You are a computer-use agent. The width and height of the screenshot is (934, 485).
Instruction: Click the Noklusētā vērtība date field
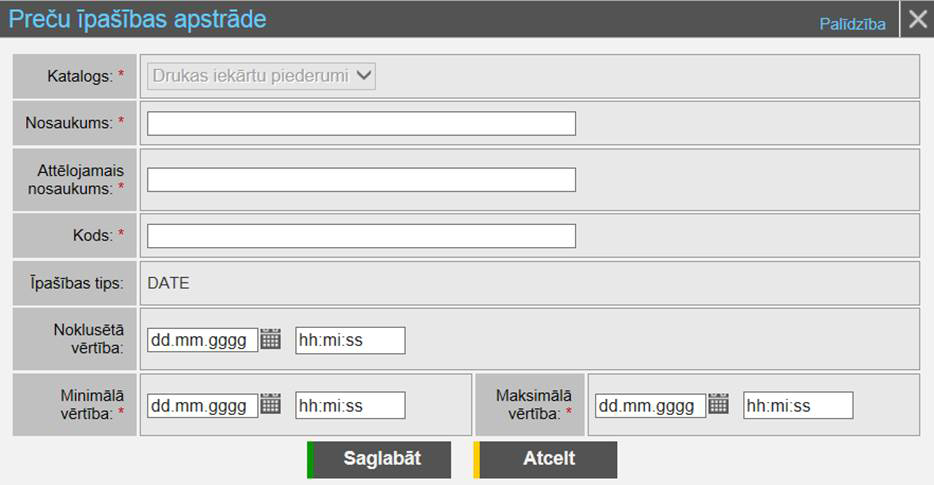(x=202, y=340)
